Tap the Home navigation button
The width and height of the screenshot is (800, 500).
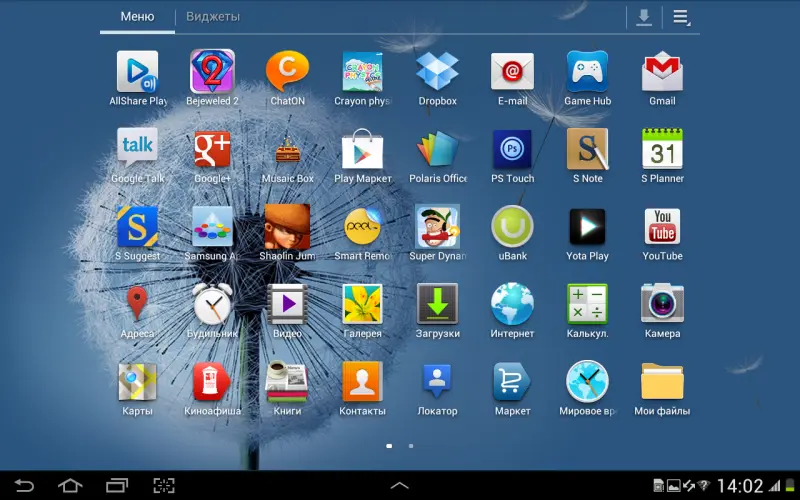pyautogui.click(x=70, y=486)
